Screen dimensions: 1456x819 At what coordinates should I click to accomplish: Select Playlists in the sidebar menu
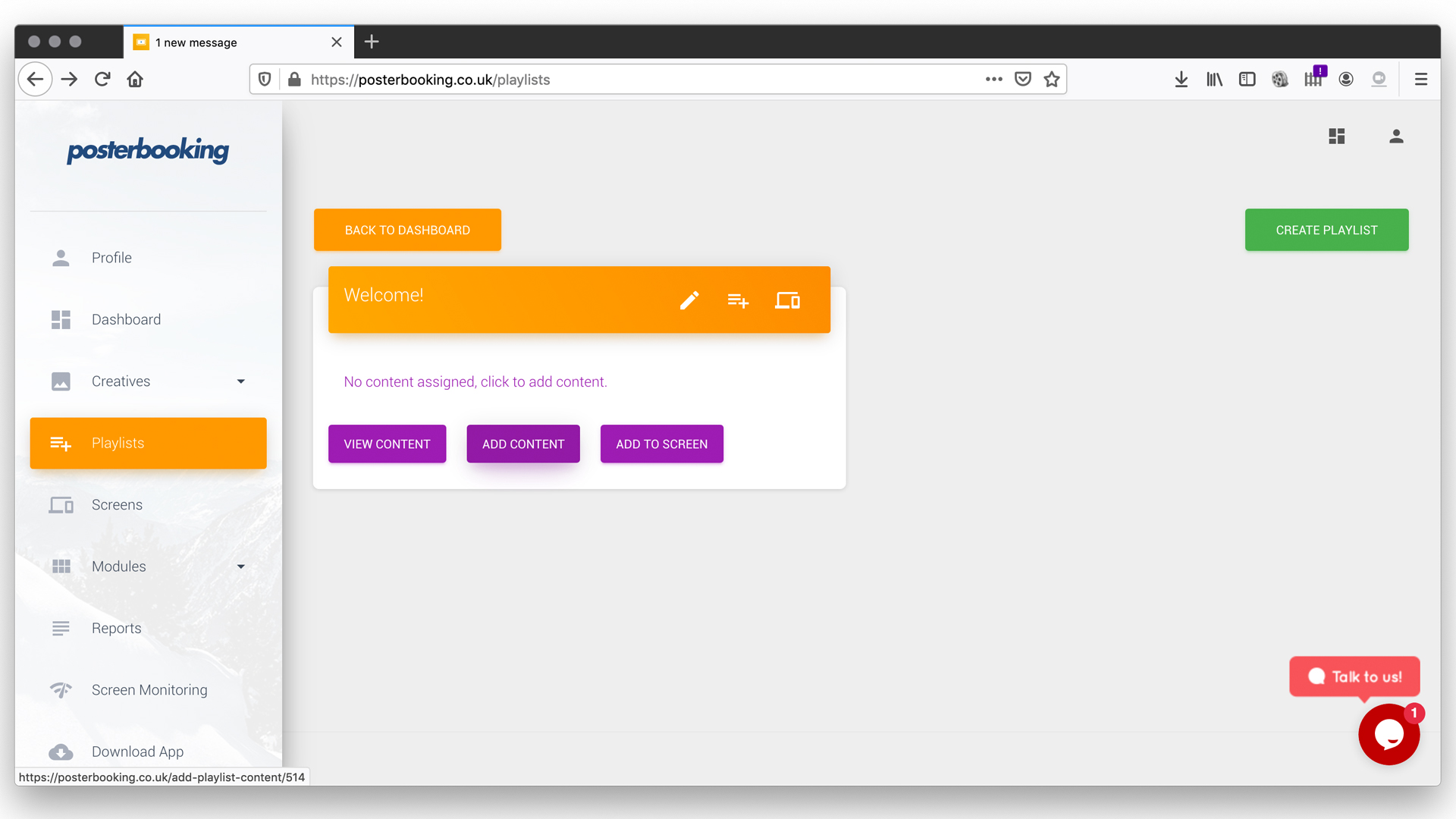point(118,443)
